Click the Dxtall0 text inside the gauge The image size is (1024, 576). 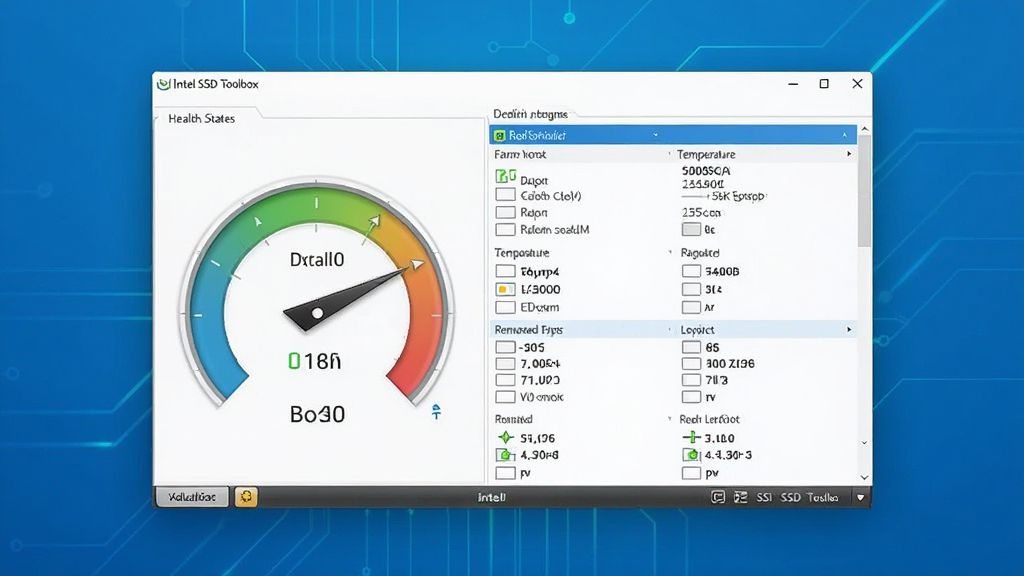(x=317, y=260)
